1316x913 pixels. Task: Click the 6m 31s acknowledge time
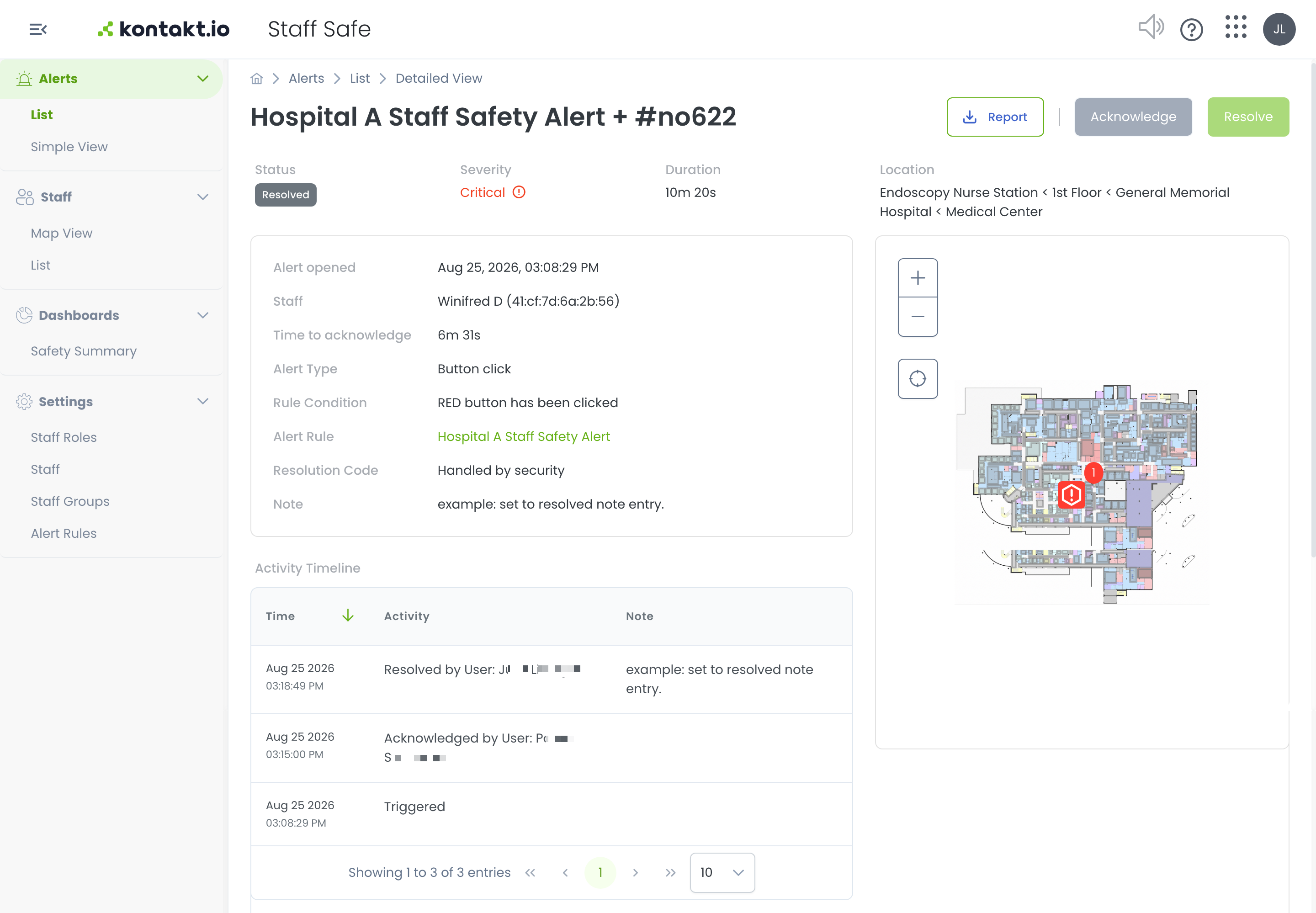coord(459,334)
